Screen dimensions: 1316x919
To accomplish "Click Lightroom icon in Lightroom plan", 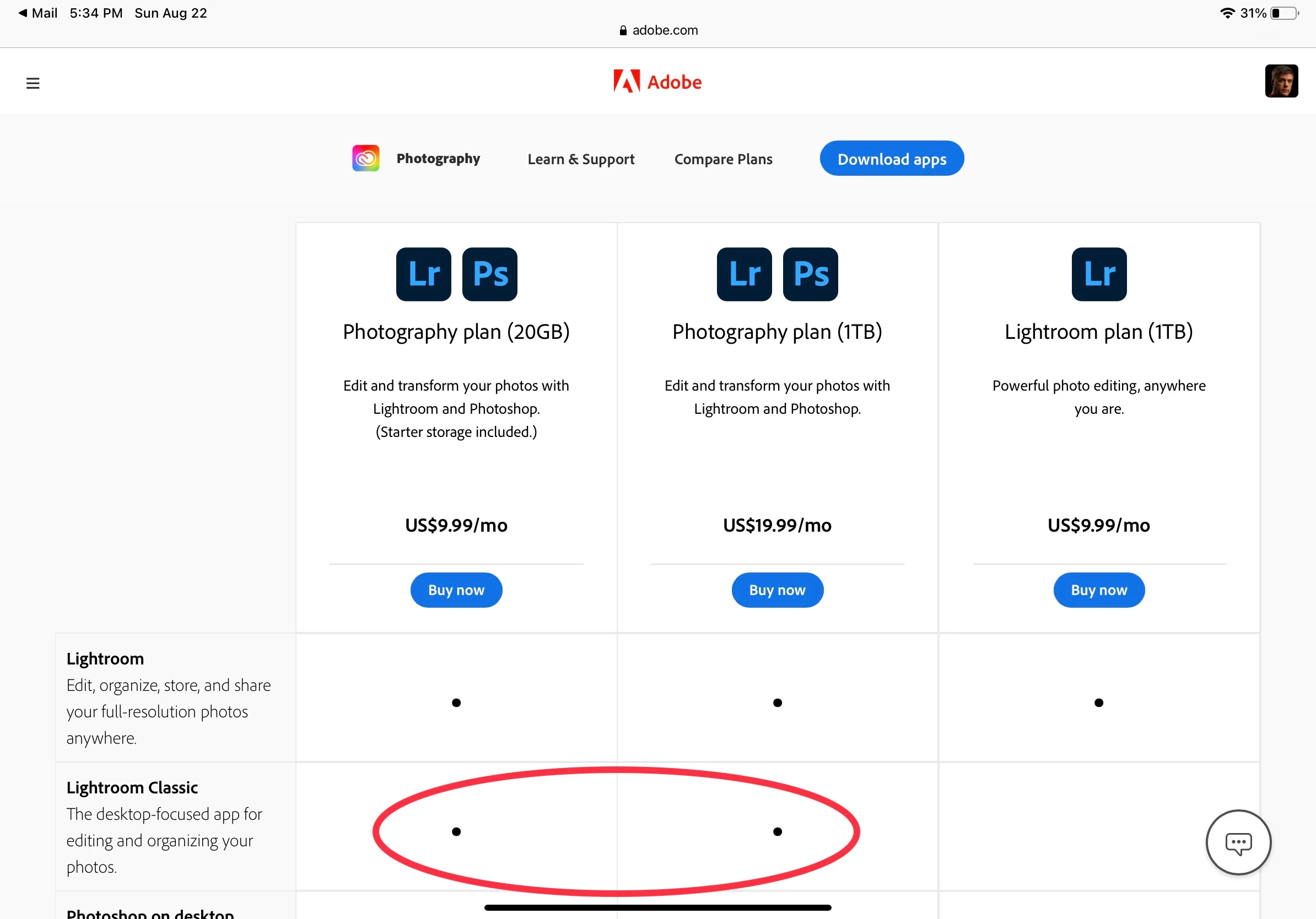I will [1099, 274].
